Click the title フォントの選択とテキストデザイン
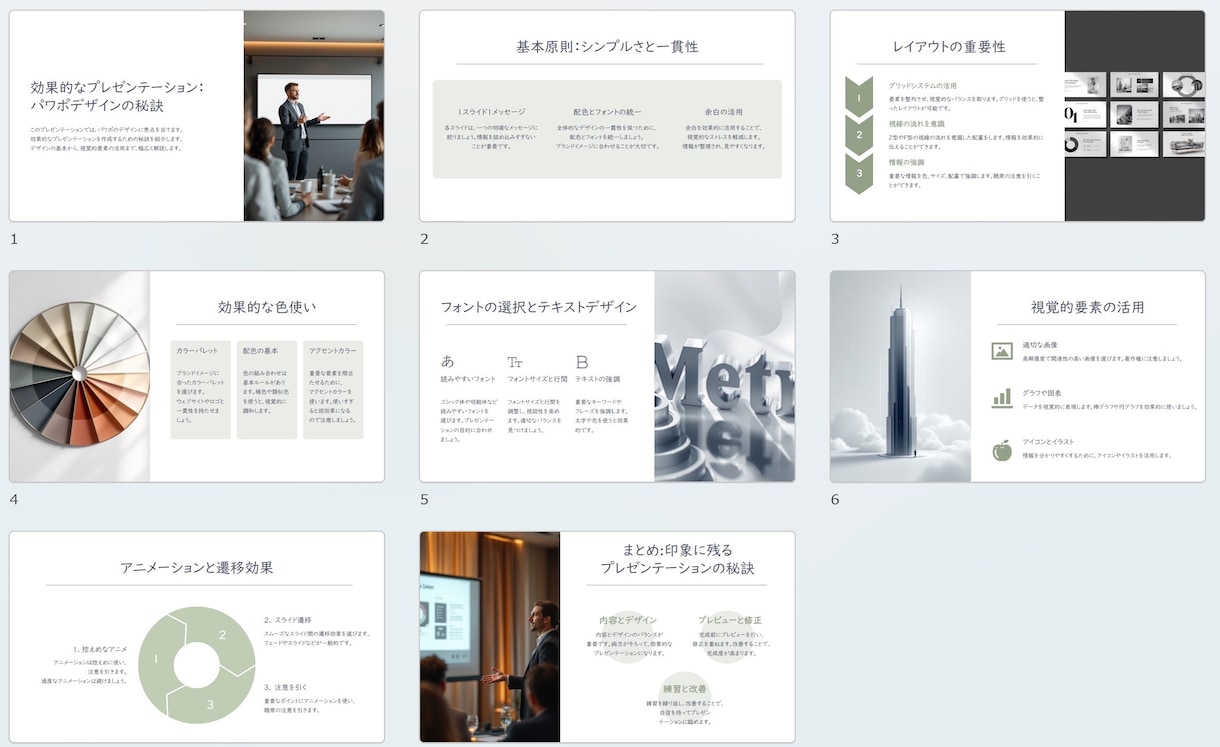This screenshot has width=1220, height=747. (x=538, y=307)
